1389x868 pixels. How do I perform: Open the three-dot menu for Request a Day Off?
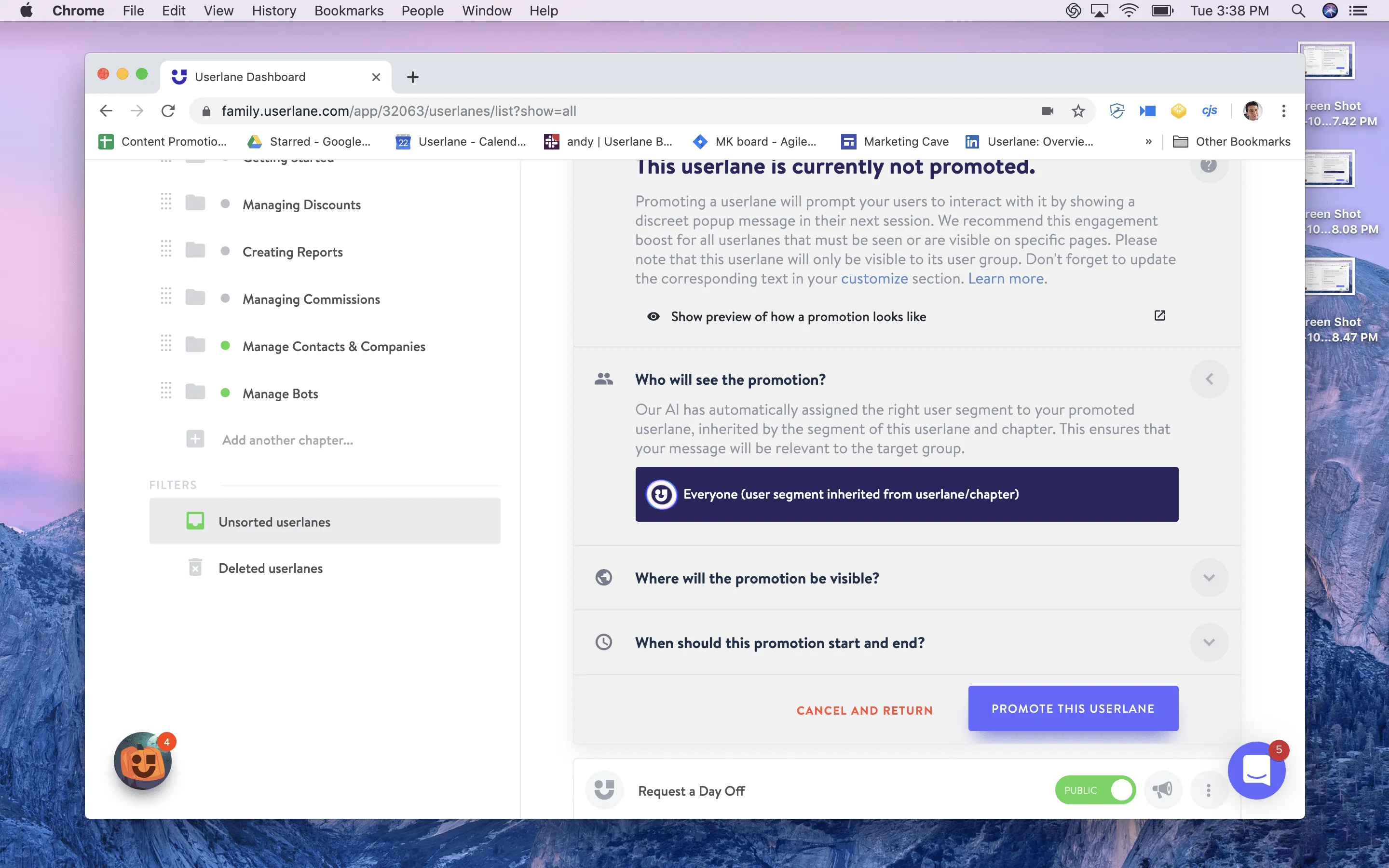(x=1208, y=790)
